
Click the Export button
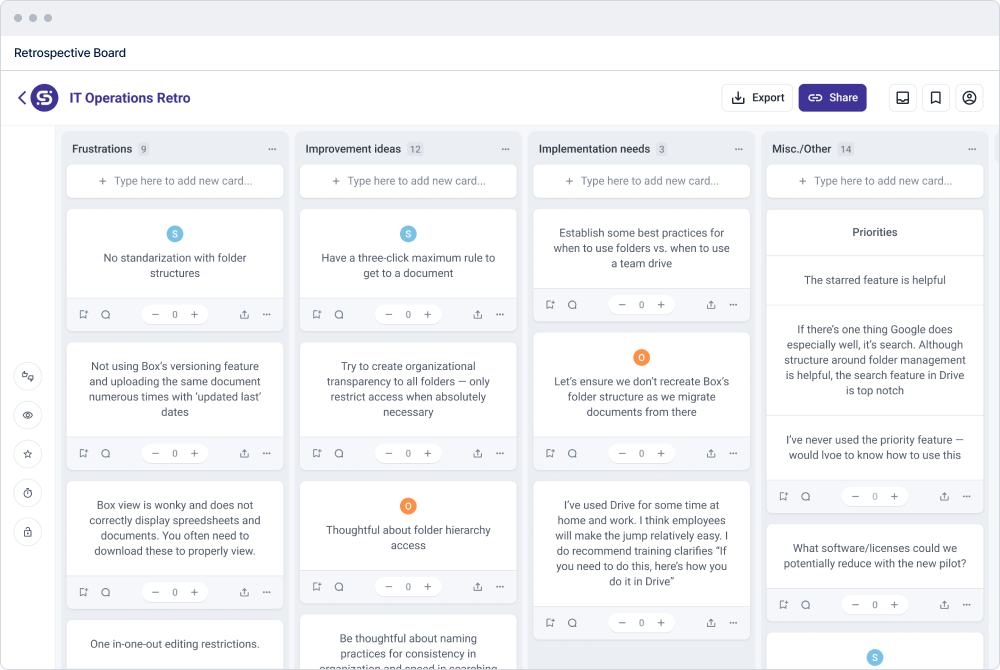click(757, 98)
